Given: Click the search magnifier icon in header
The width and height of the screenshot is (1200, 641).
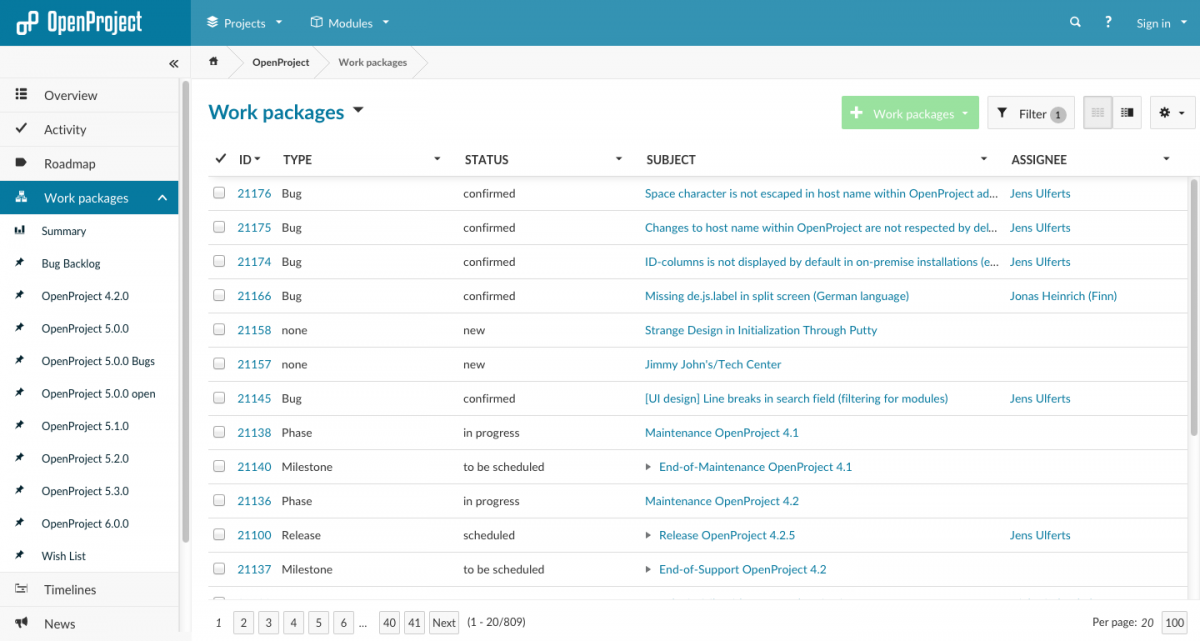Looking at the screenshot, I should [1075, 22].
